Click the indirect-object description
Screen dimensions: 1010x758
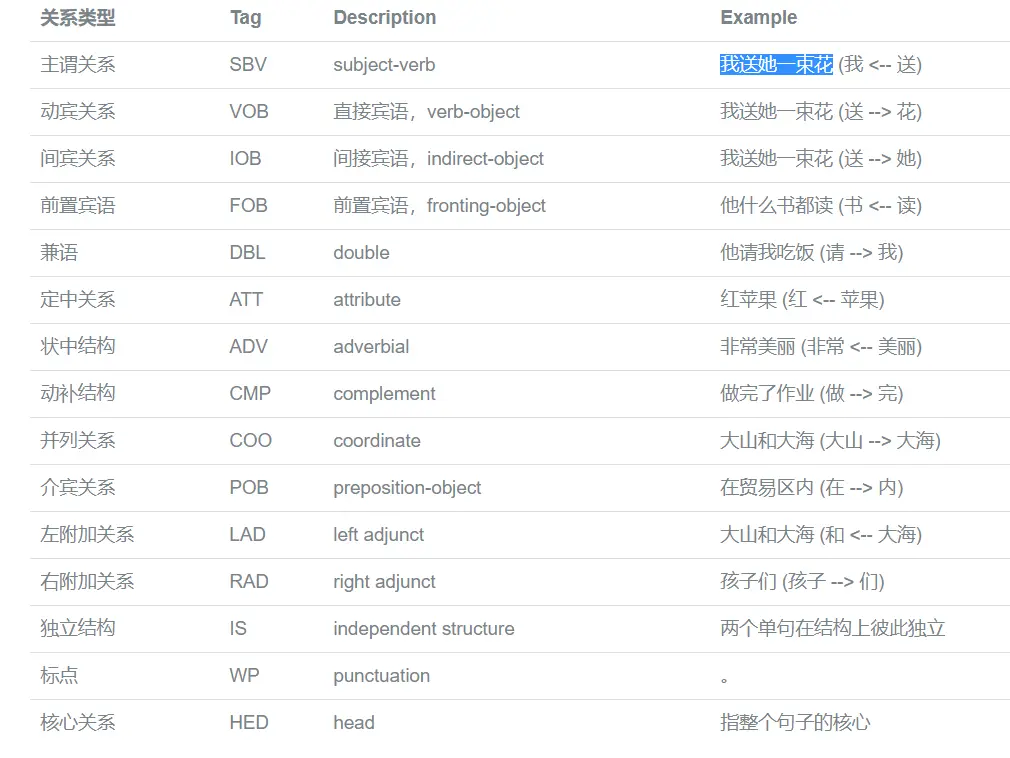pyautogui.click(x=439, y=158)
